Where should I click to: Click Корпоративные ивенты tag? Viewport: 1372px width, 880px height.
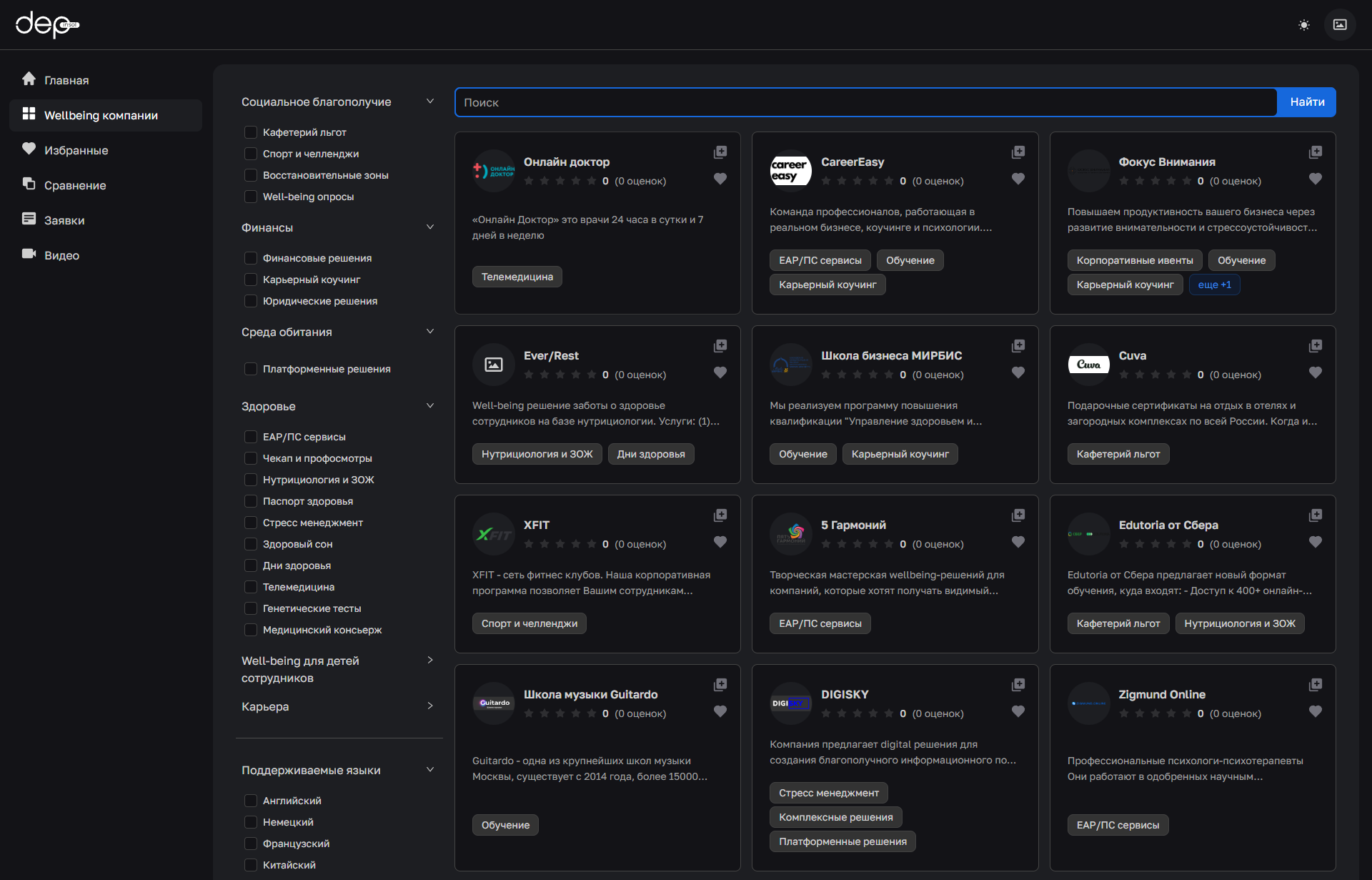1135,260
